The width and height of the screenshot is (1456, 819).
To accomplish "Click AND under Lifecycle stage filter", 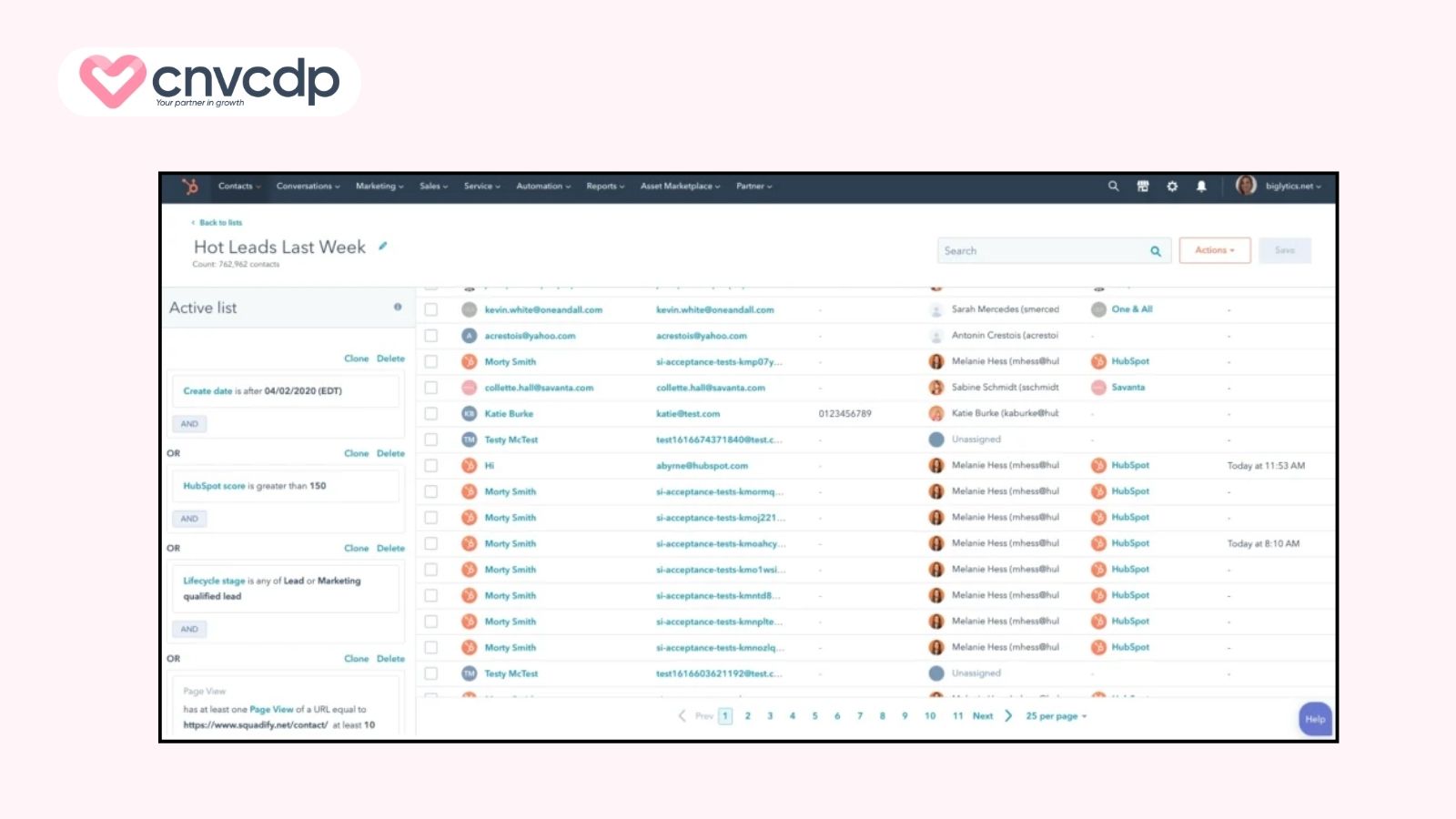I will (x=189, y=629).
